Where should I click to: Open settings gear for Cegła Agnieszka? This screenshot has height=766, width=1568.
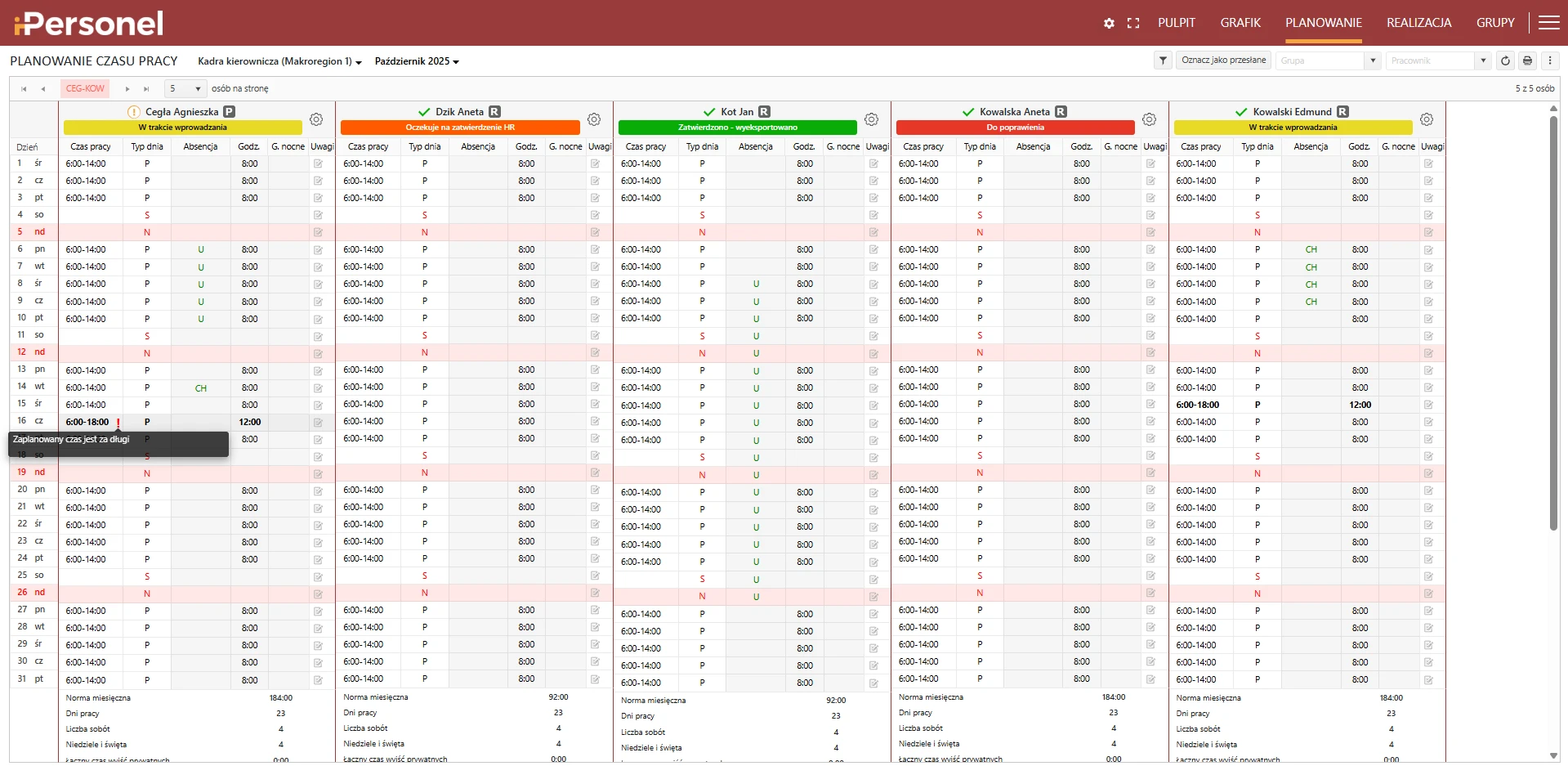[316, 119]
